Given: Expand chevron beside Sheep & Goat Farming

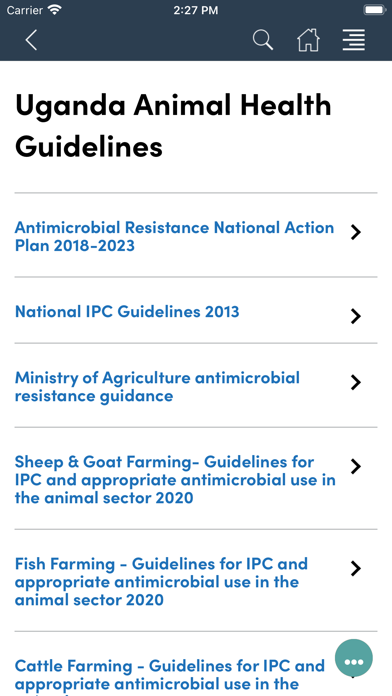Looking at the screenshot, I should (x=356, y=467).
